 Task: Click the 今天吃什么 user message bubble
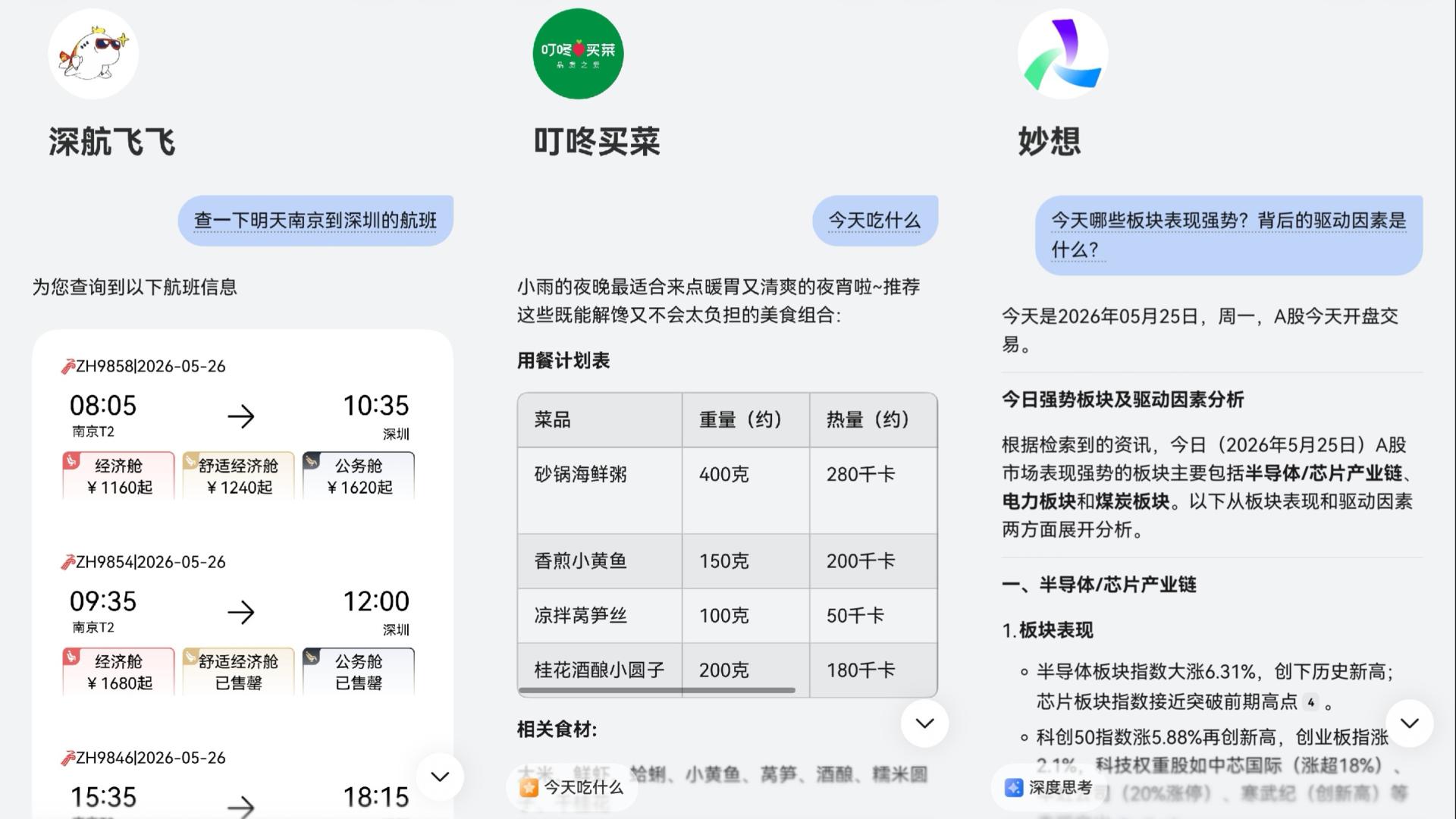875,221
